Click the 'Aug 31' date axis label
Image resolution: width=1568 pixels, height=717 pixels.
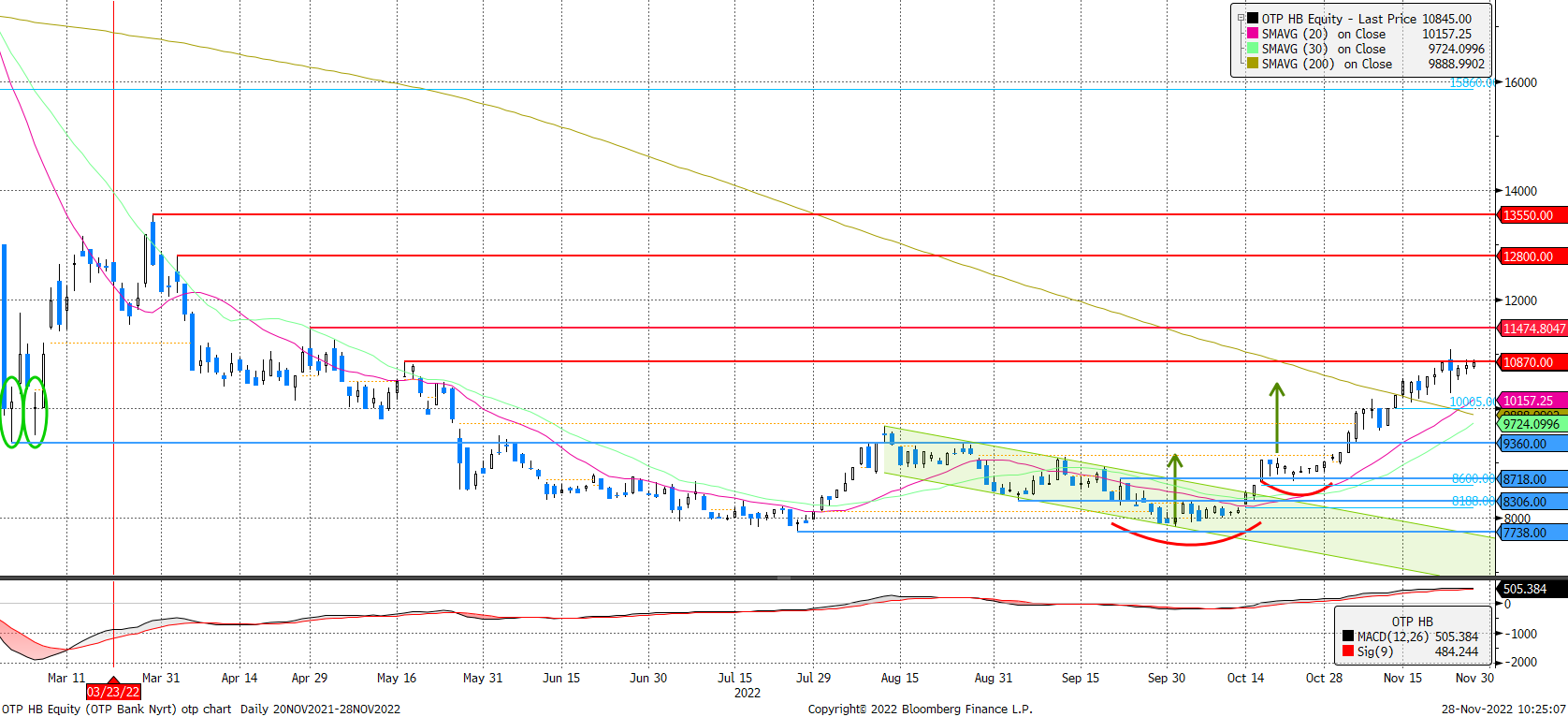click(x=994, y=678)
